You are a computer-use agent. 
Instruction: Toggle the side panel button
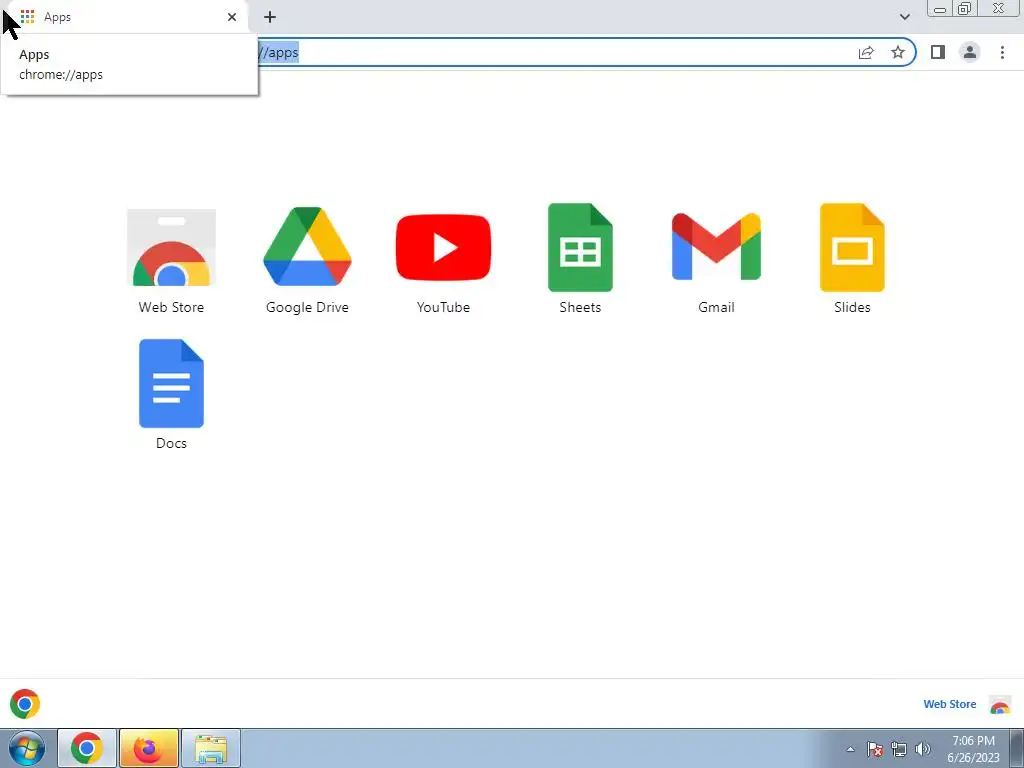(938, 52)
